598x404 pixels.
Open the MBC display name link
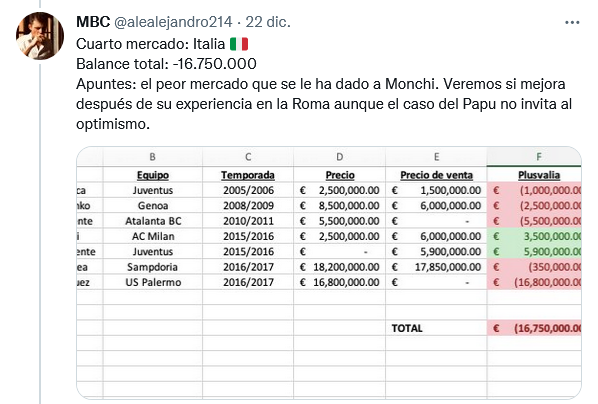pyautogui.click(x=93, y=22)
